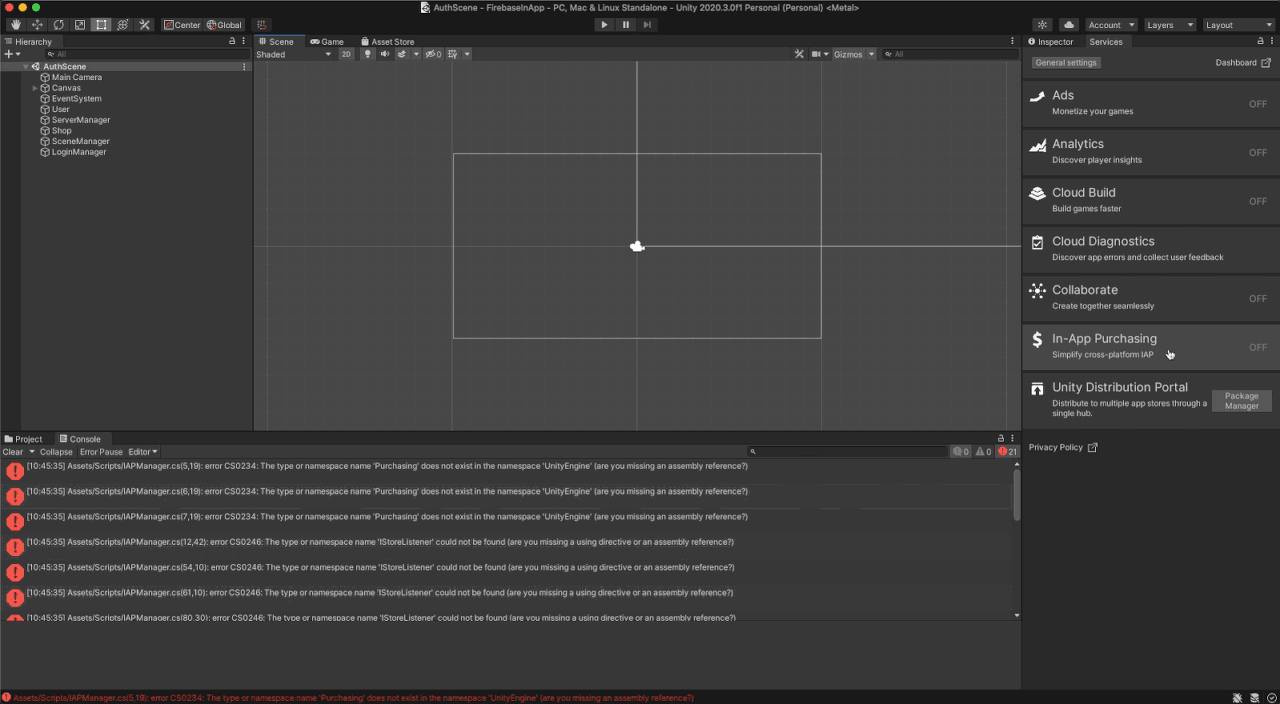The image size is (1280, 704).
Task: Open Gizmos dropdown arrow
Action: [871, 54]
